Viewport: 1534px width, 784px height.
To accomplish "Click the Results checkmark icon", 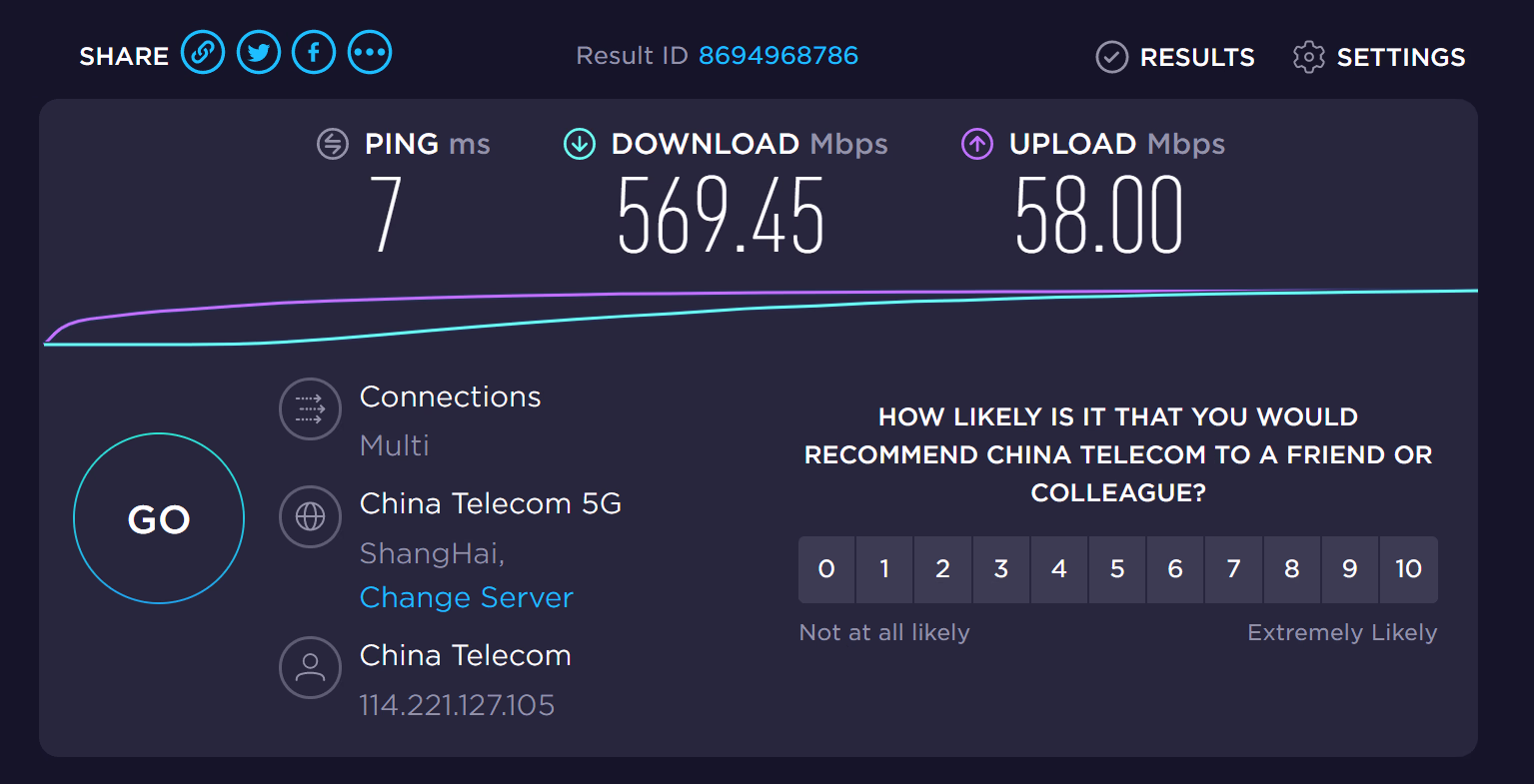I will (x=1112, y=57).
